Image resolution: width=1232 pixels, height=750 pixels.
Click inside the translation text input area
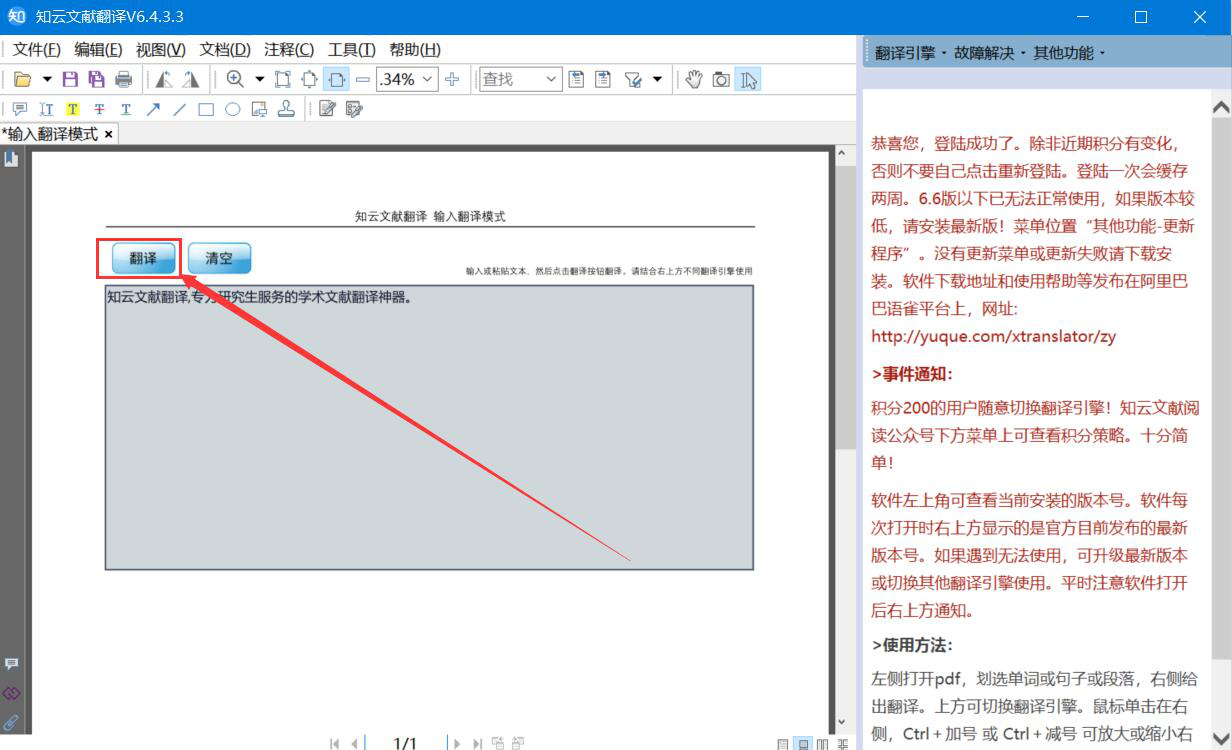(429, 427)
